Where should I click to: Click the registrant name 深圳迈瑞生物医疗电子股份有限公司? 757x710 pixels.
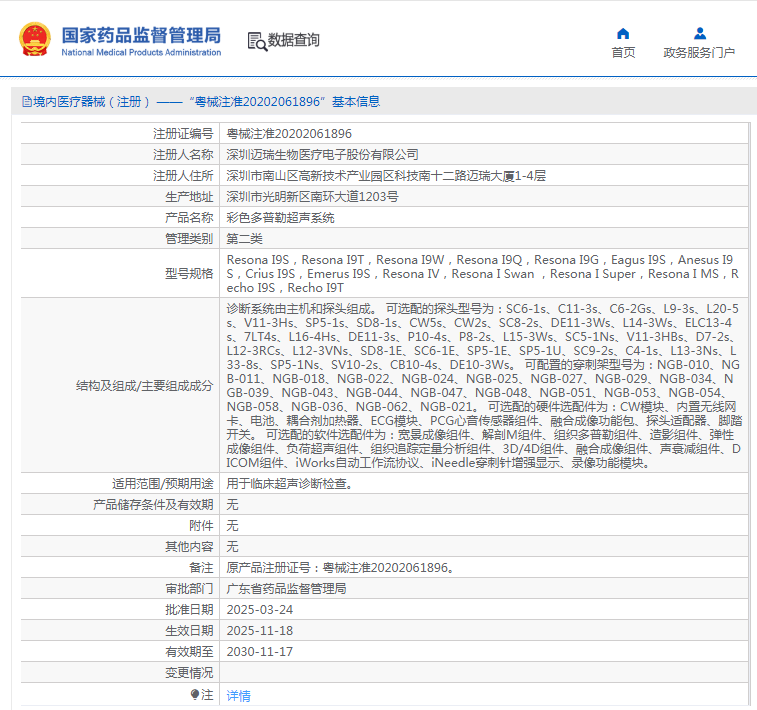pos(322,154)
